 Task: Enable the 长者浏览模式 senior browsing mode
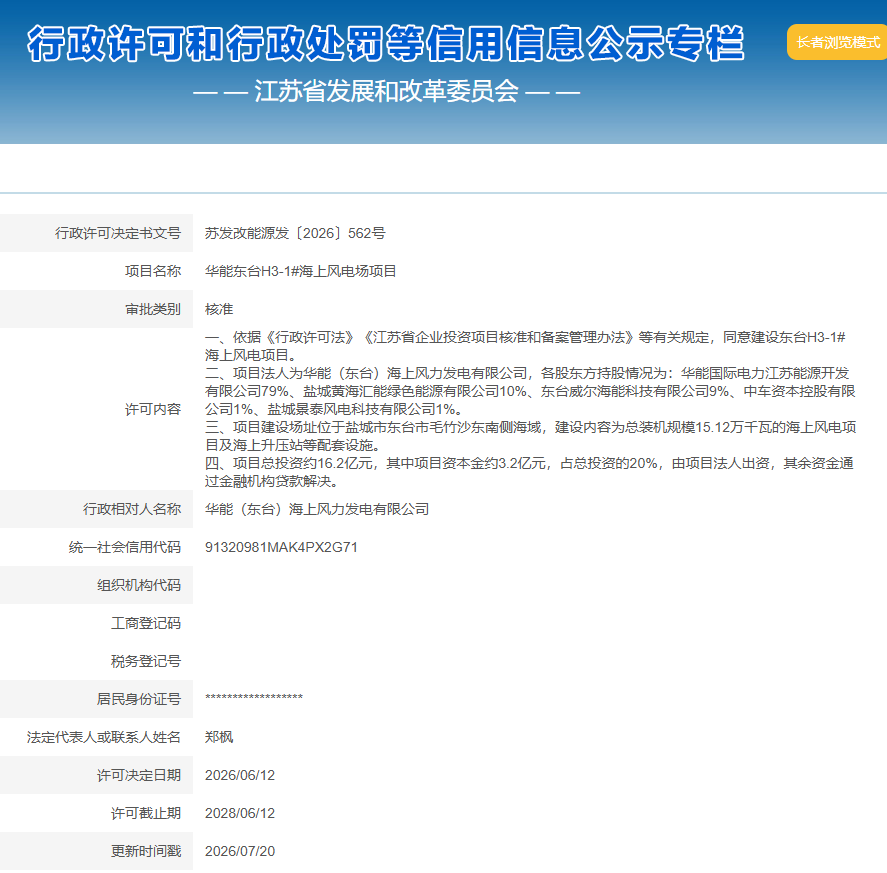pos(837,42)
